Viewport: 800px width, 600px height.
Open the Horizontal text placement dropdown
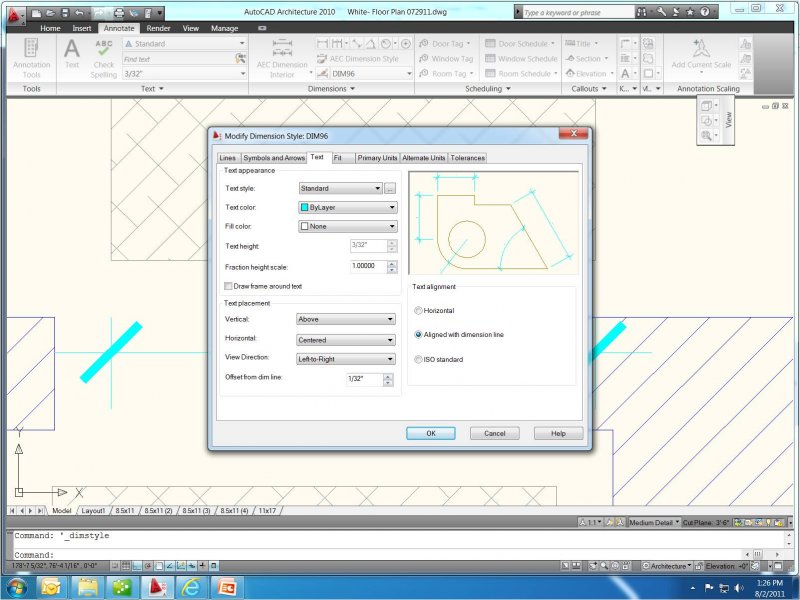[345, 340]
